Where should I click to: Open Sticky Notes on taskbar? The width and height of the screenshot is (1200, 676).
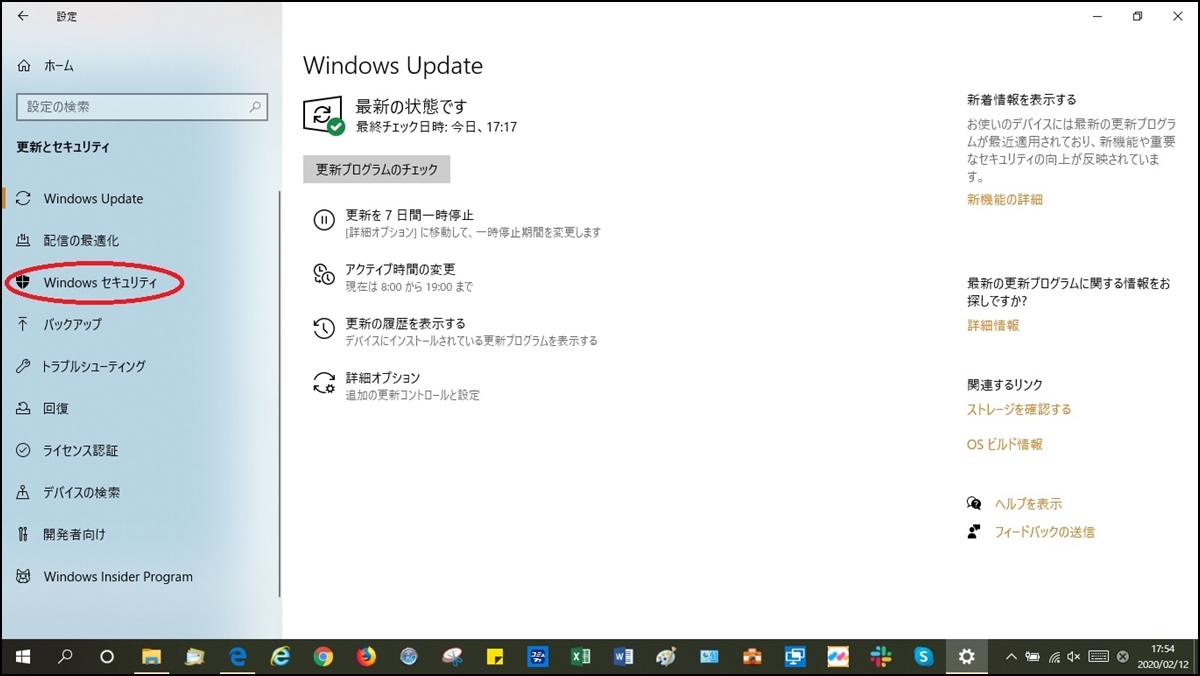tap(494, 657)
